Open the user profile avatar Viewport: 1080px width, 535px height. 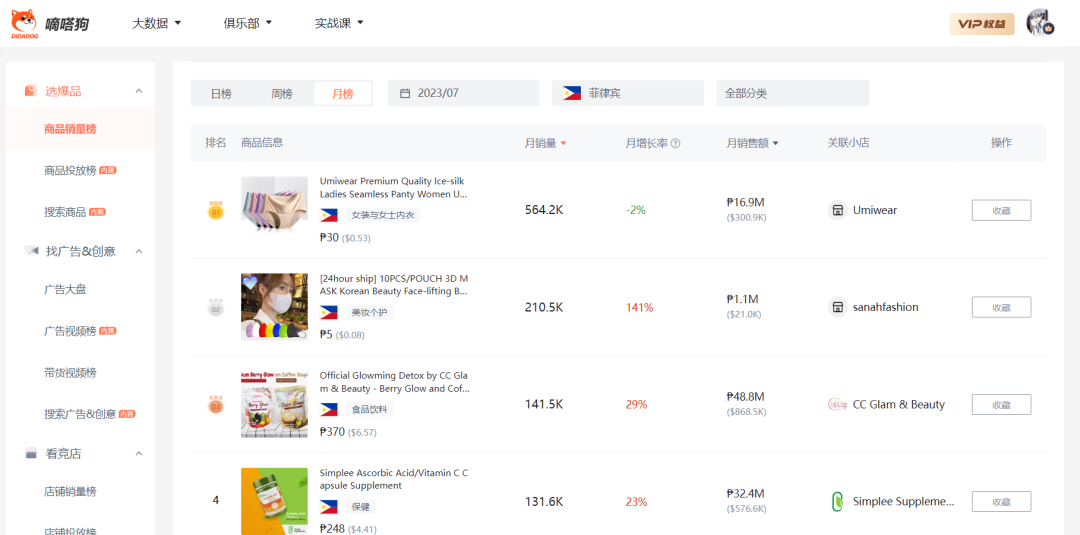[1039, 23]
